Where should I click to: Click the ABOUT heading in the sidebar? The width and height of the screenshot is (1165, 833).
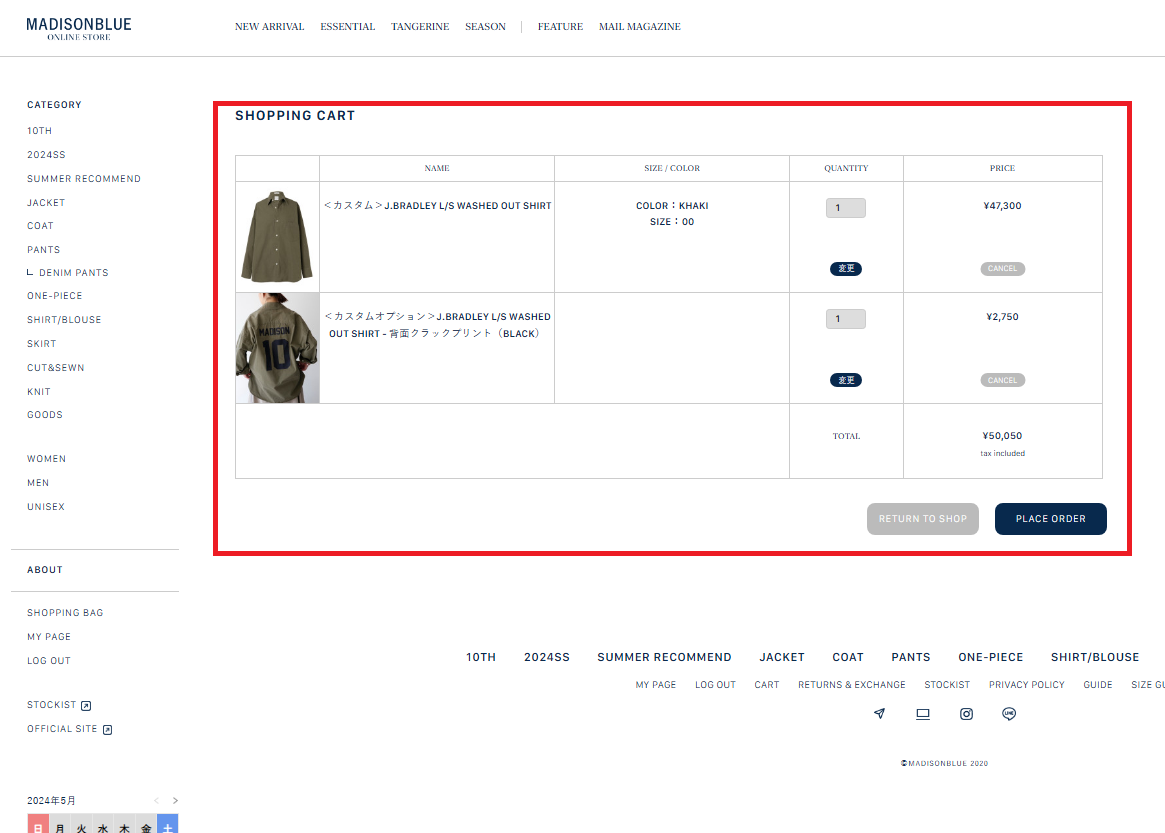(x=45, y=570)
